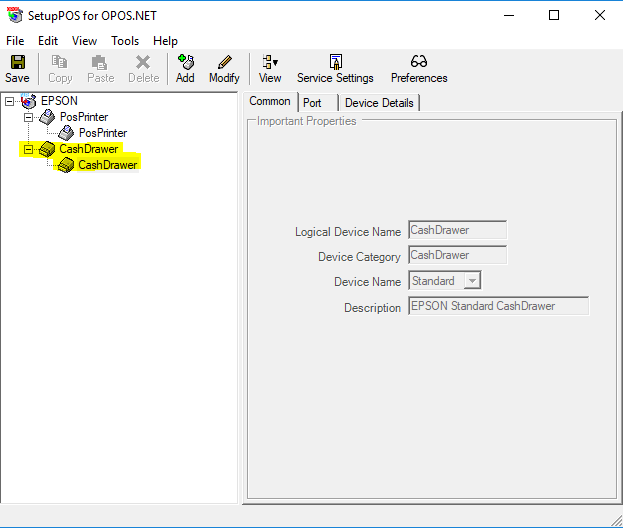Click the Description field
This screenshot has width=623, height=528.
499,306
